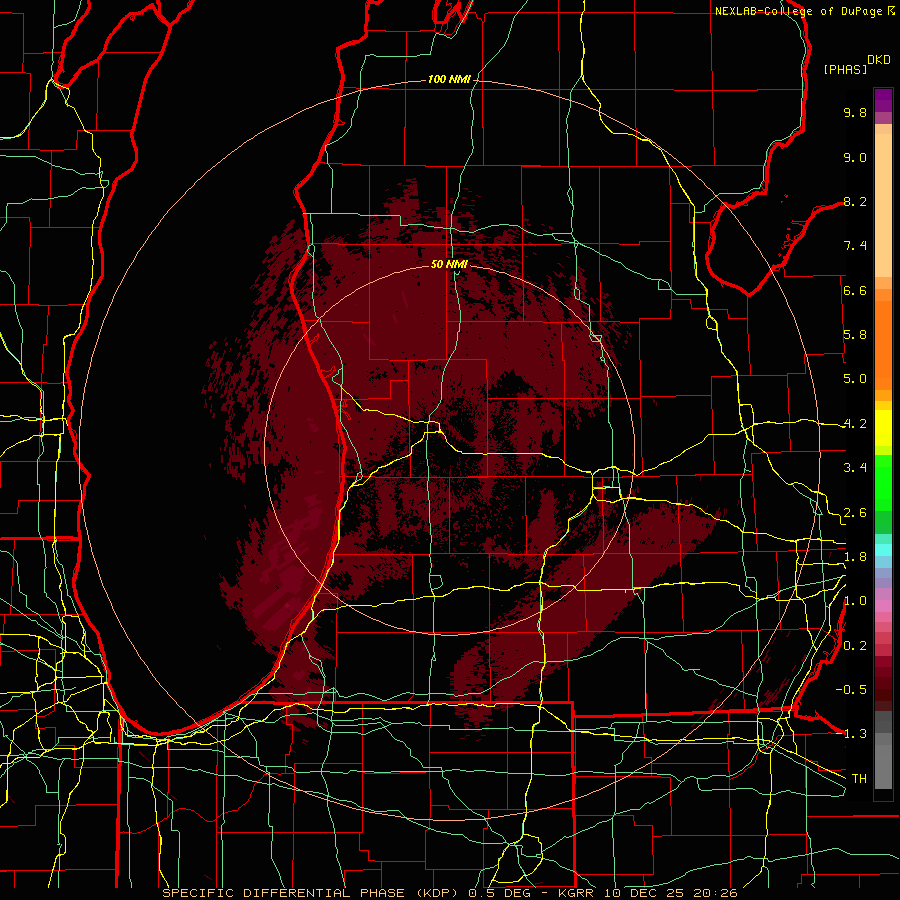
Task: Click the purple segment atop the color bar
Action: tap(883, 100)
